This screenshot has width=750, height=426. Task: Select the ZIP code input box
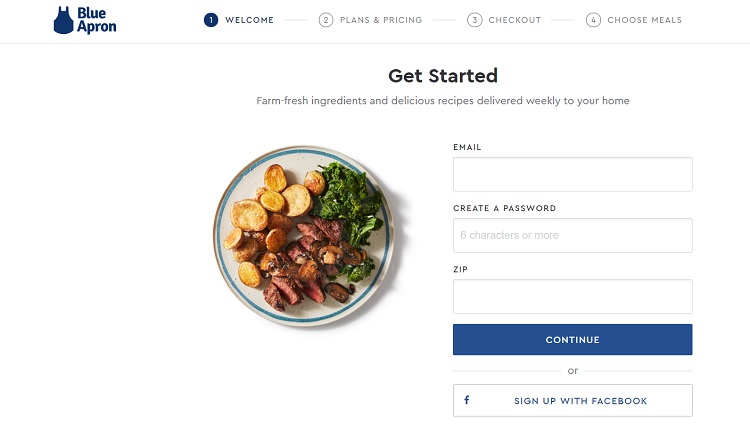(x=572, y=296)
